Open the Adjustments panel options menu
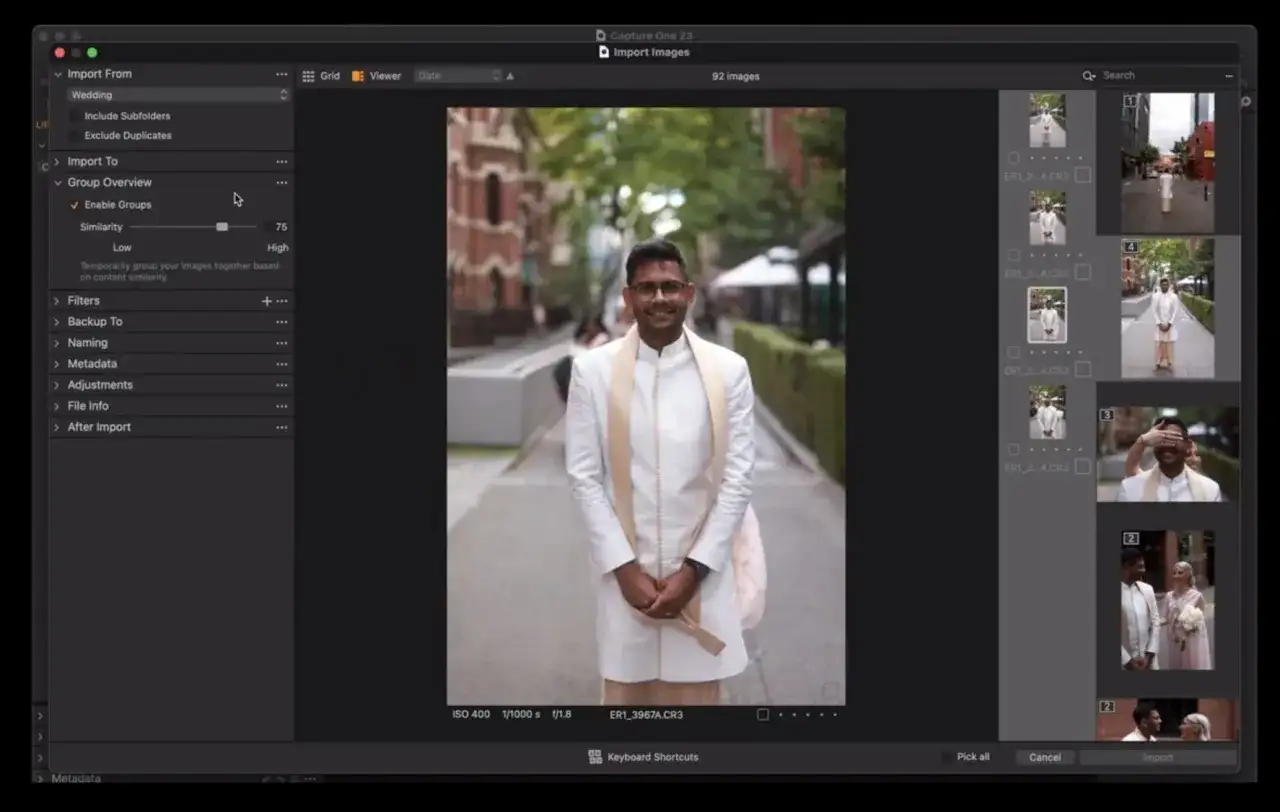 point(282,385)
